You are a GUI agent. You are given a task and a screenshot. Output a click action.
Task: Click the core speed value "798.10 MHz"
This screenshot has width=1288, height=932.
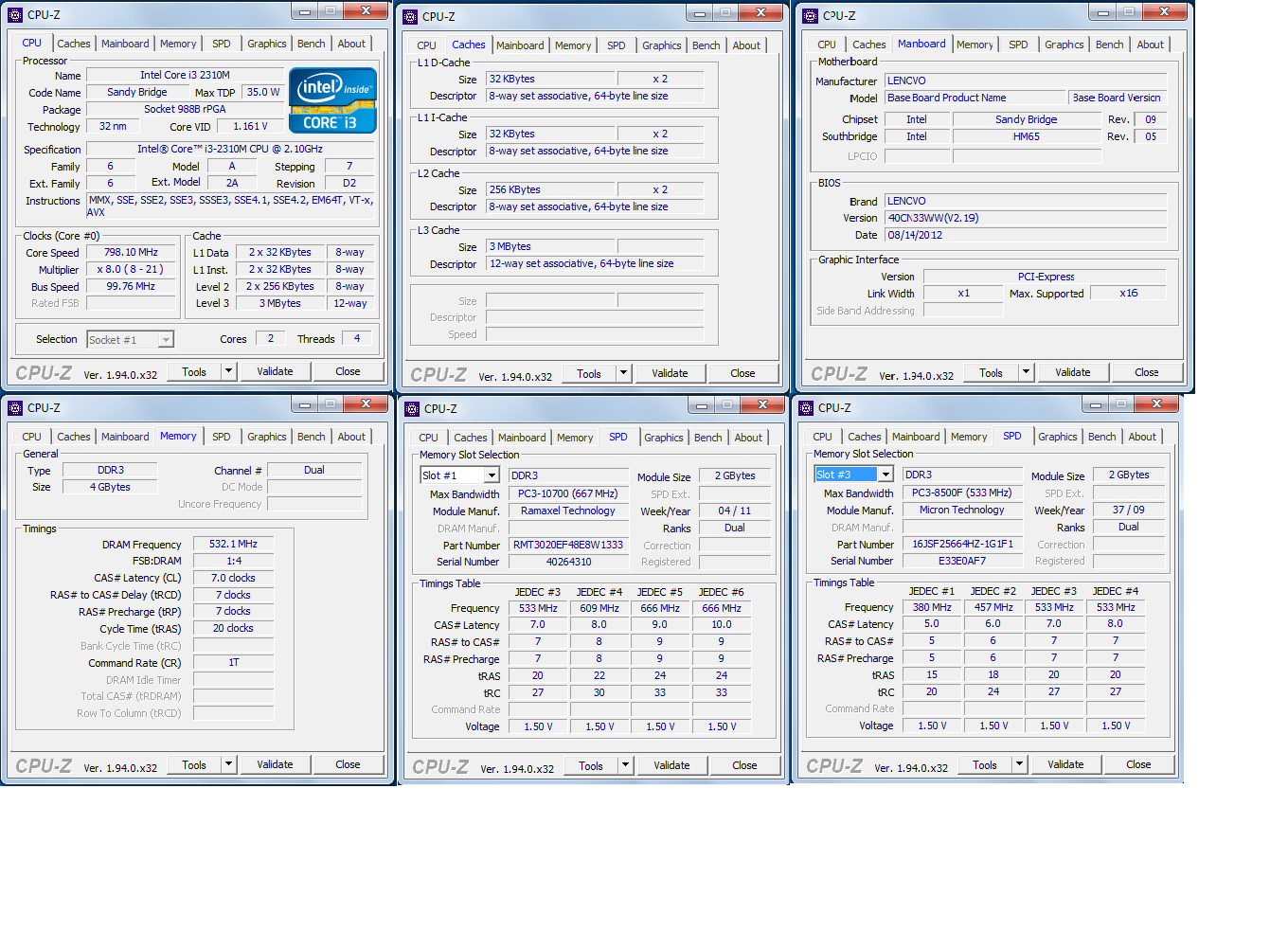click(x=131, y=252)
